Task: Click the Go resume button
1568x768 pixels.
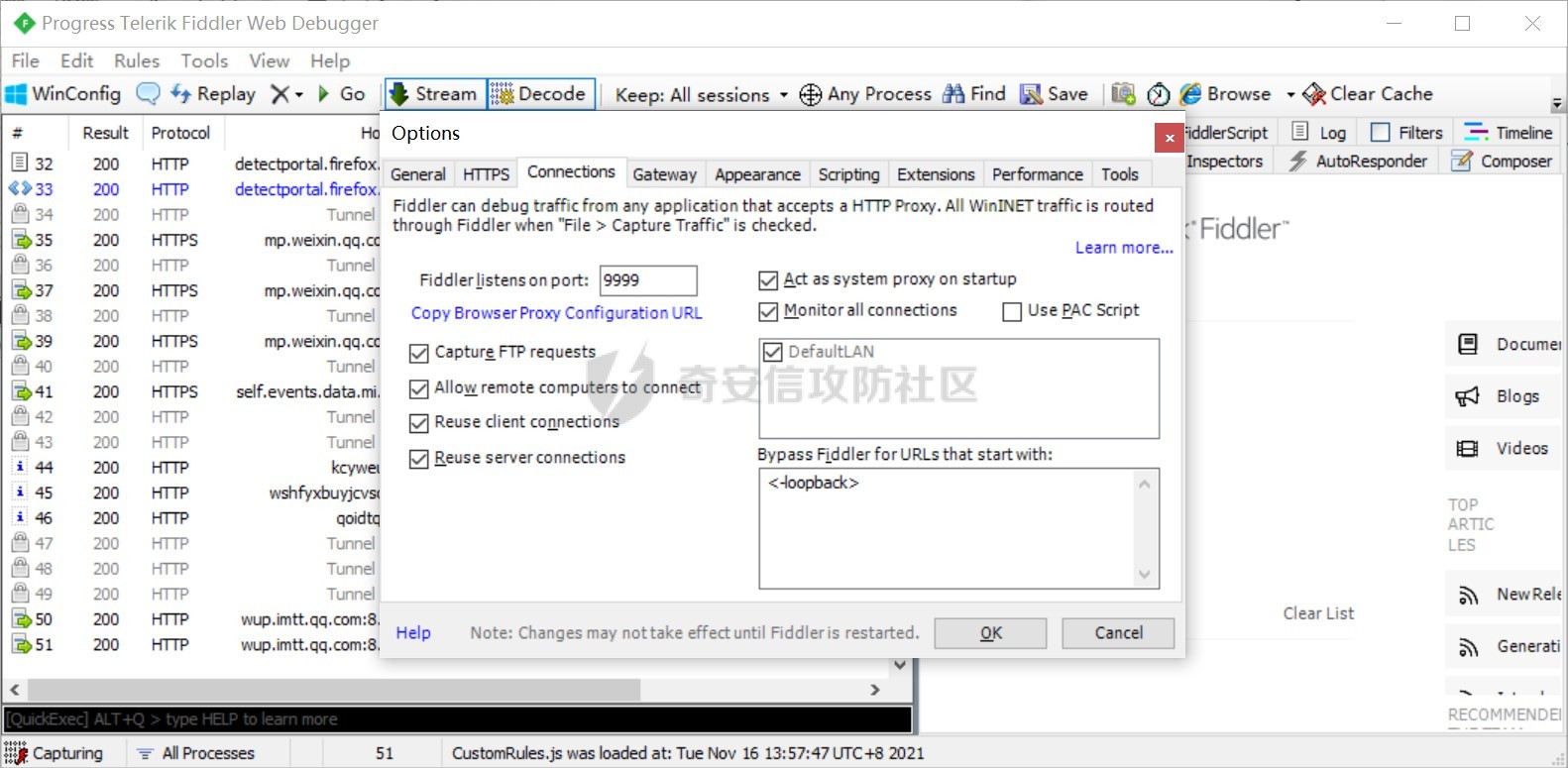Action: coord(342,94)
